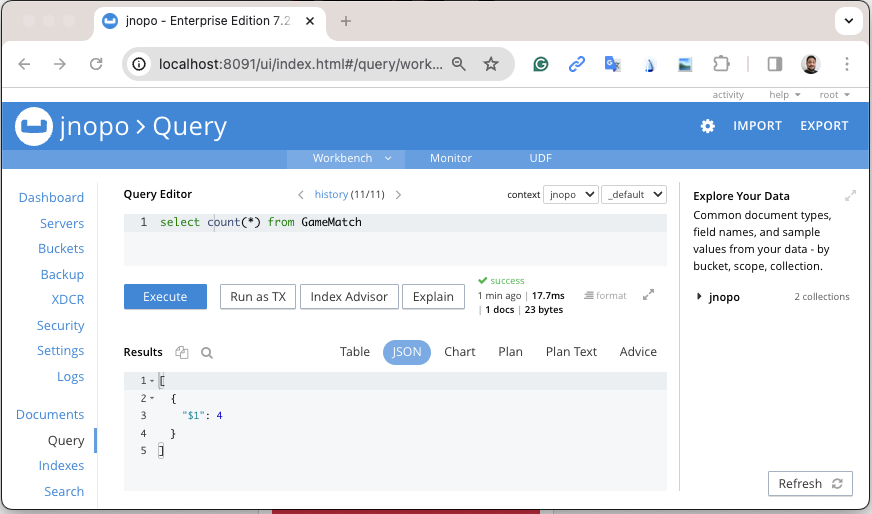Click Run as TX button

tap(258, 296)
